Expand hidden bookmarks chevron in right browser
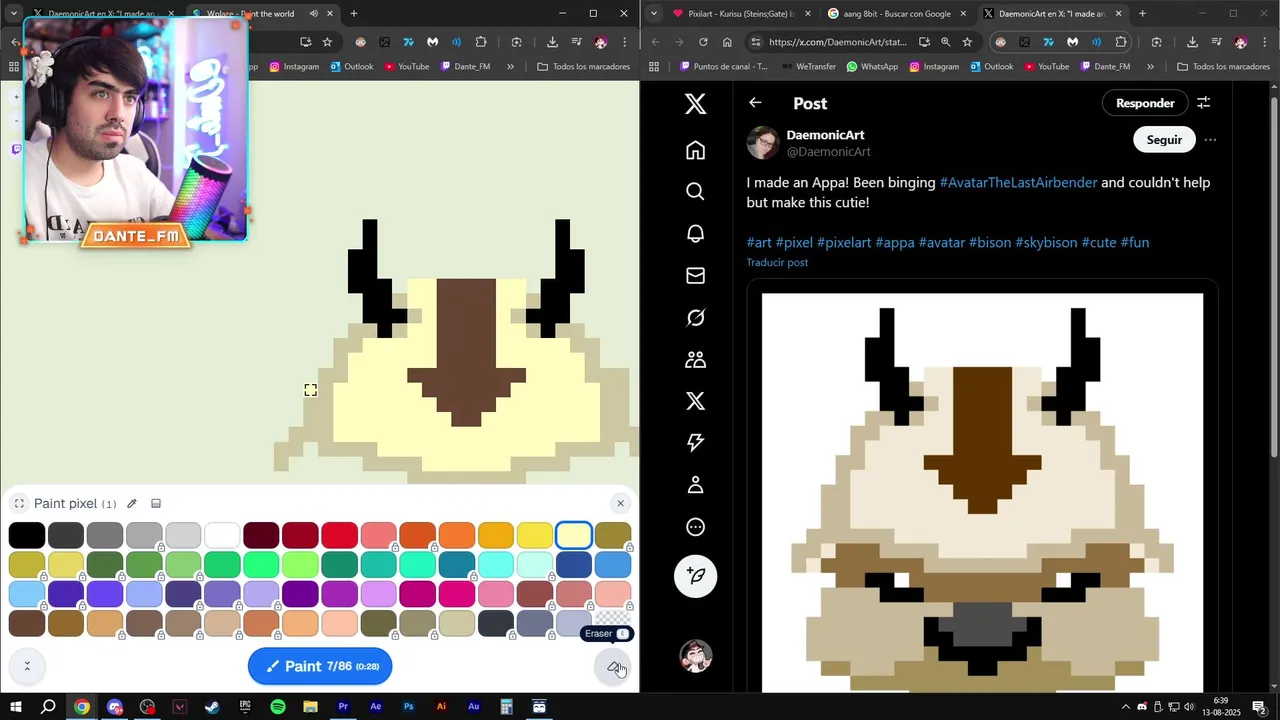 (1150, 67)
